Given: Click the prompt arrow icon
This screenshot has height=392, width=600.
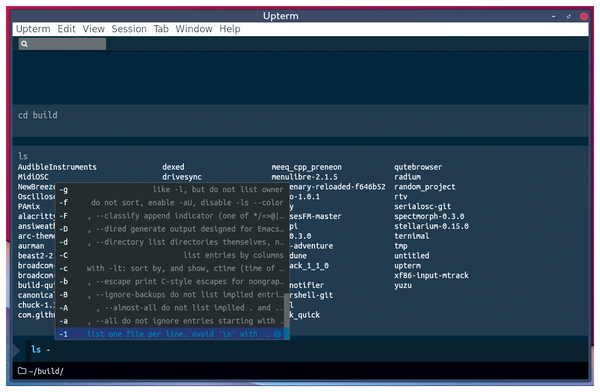Looking at the screenshot, I should click(x=16, y=350).
